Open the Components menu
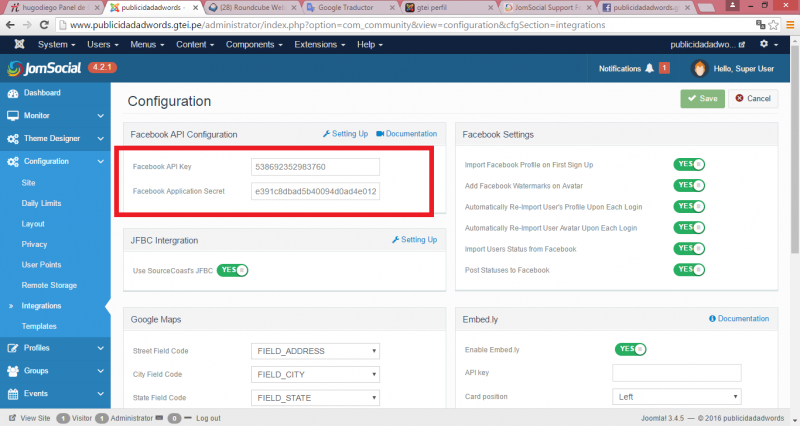This screenshot has height=426, width=800. 254,44
